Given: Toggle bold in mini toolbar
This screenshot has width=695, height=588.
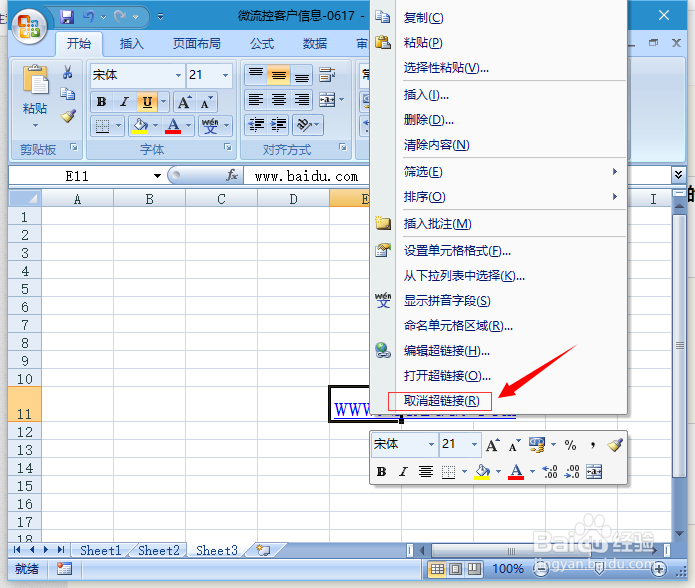Looking at the screenshot, I should pyautogui.click(x=381, y=472).
